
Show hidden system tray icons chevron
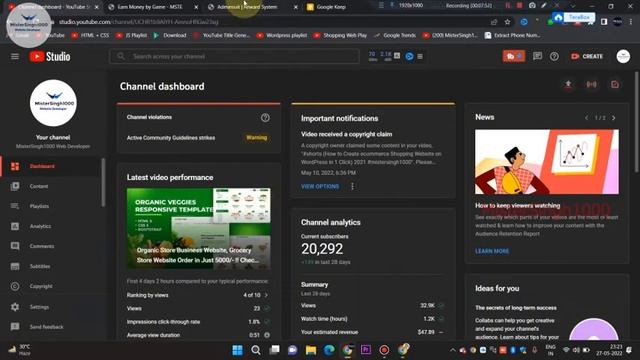pyautogui.click(x=452, y=350)
